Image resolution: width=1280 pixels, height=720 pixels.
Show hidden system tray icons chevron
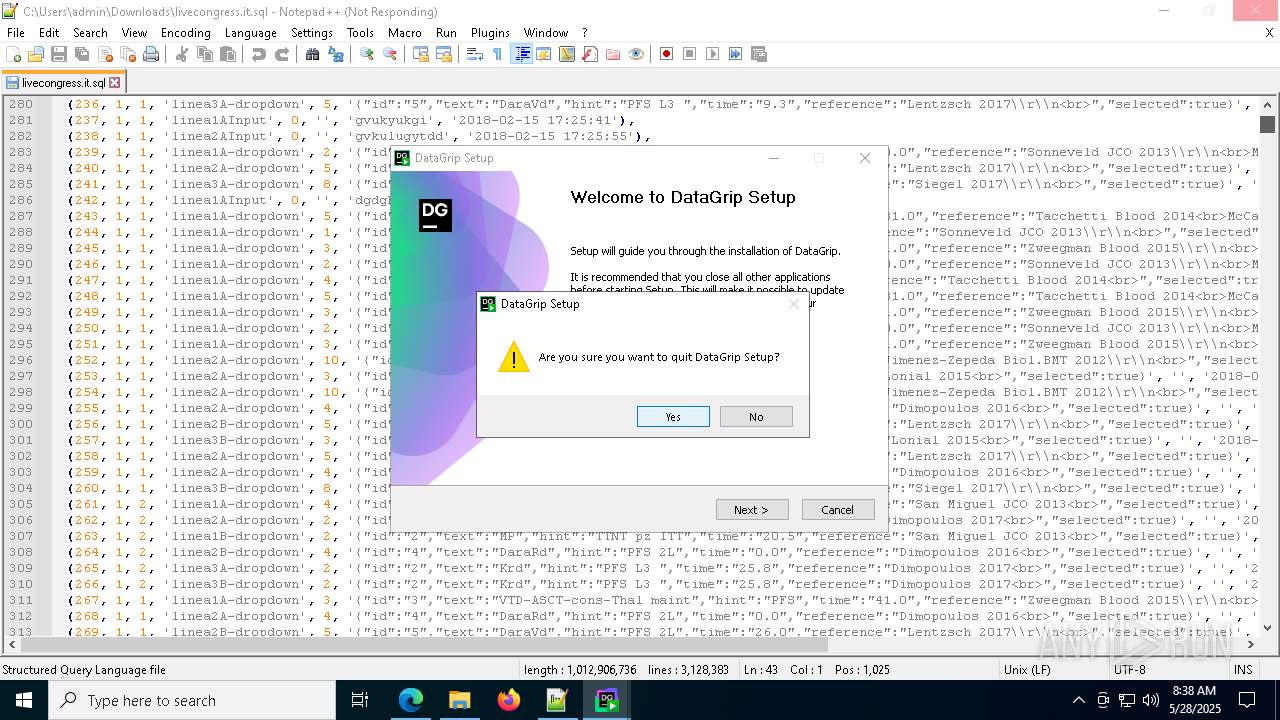[x=1078, y=700]
